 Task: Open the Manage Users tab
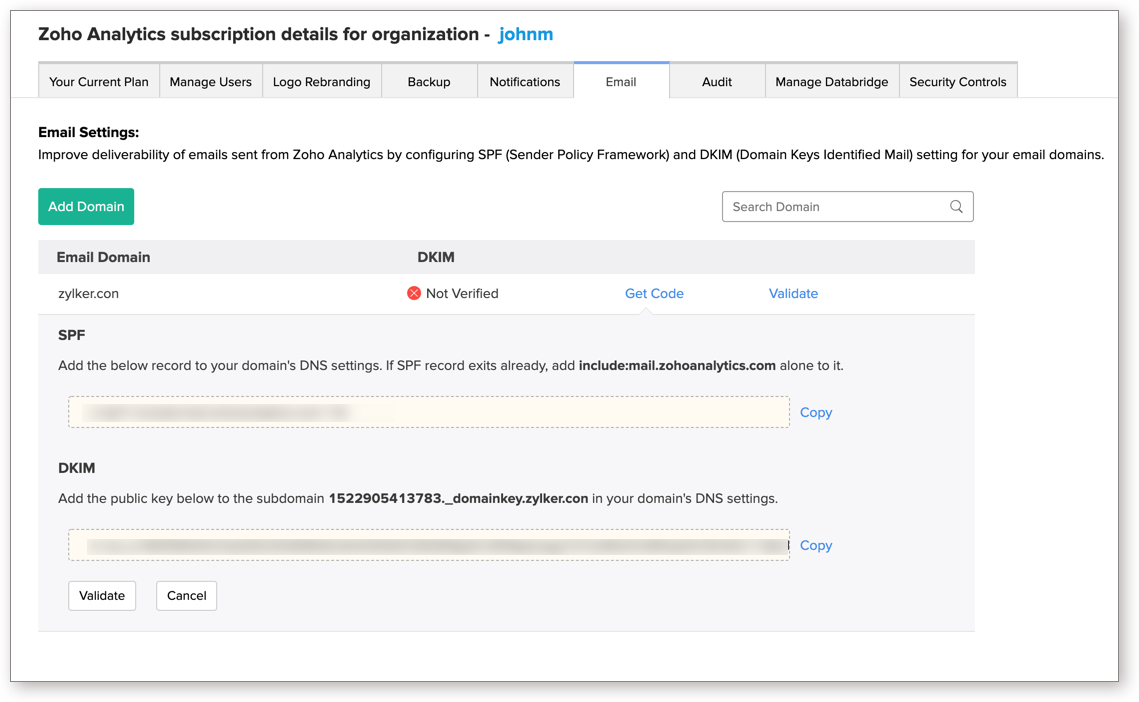[210, 81]
